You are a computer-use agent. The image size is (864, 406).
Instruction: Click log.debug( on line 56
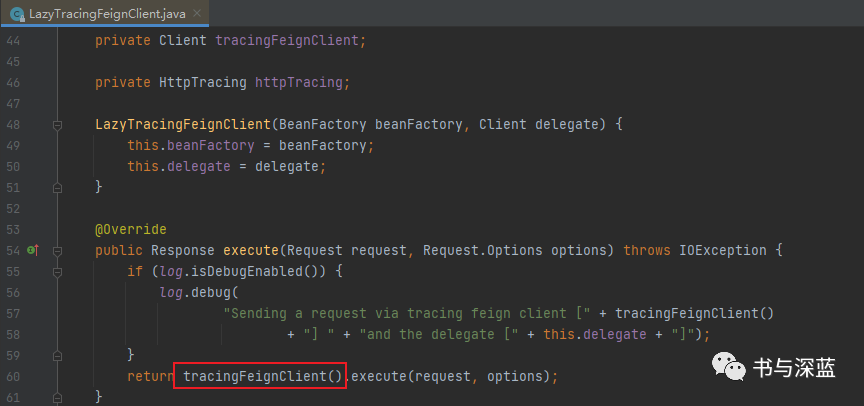[x=198, y=293]
